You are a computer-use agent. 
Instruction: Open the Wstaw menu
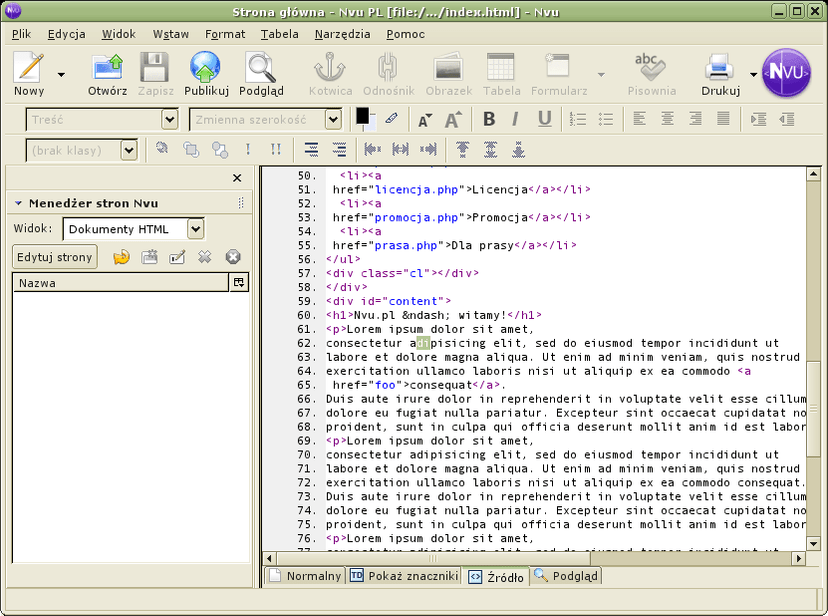(171, 34)
